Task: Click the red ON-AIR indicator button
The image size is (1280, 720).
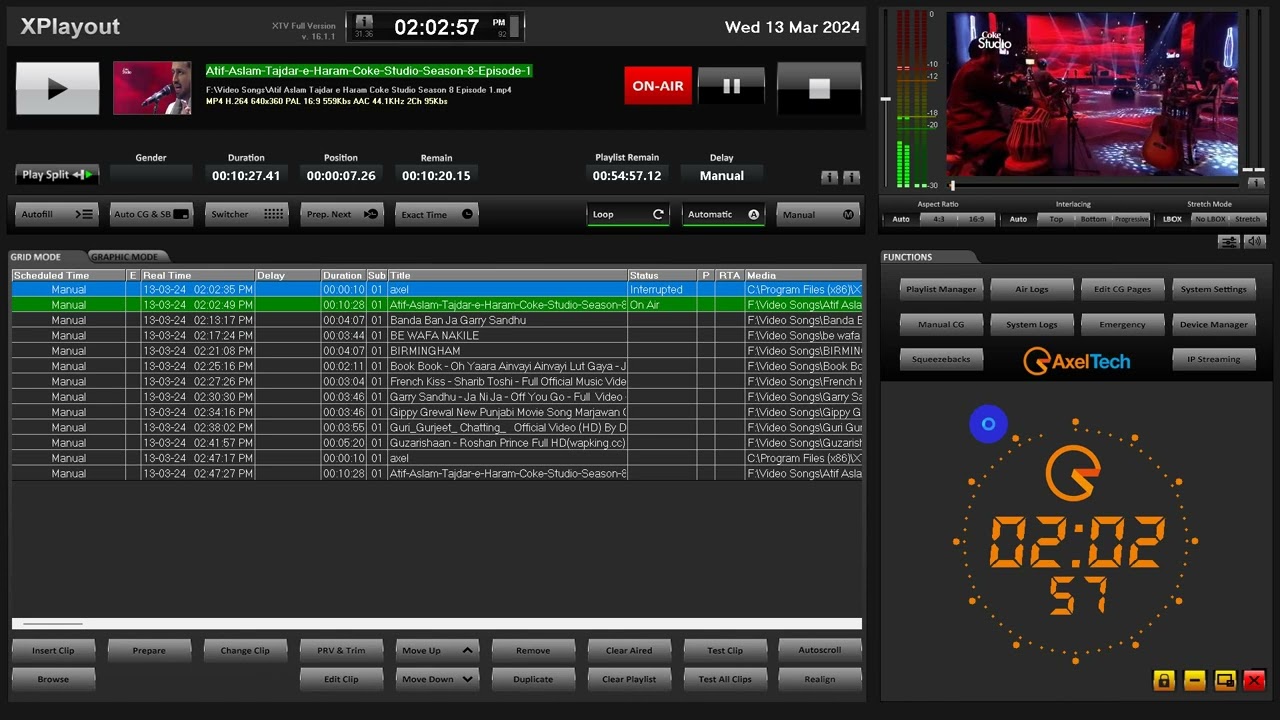Action: (657, 86)
